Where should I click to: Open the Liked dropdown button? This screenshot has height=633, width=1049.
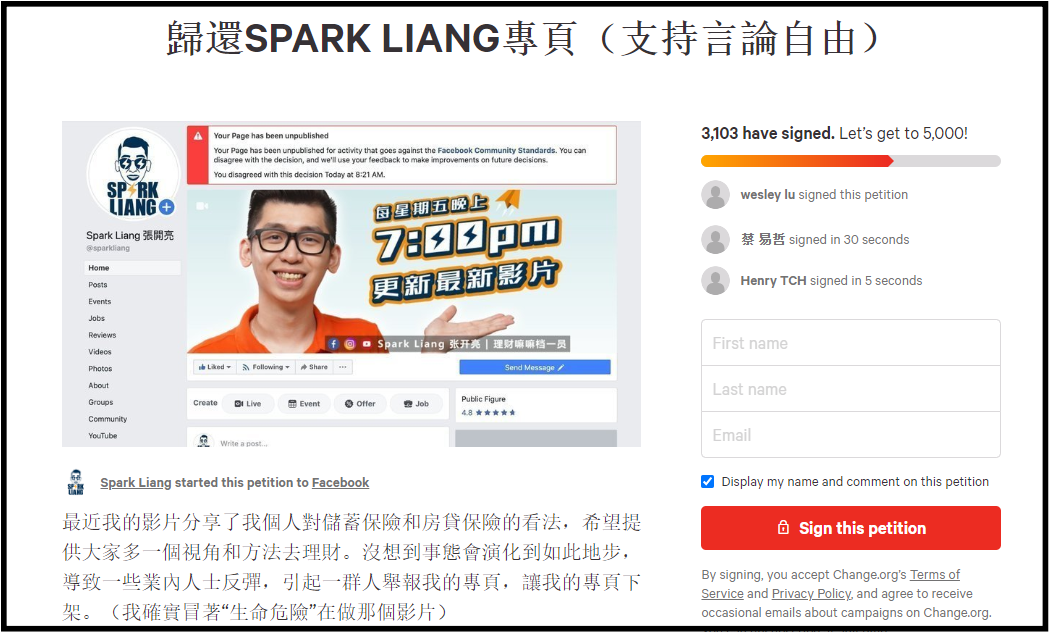coord(214,367)
